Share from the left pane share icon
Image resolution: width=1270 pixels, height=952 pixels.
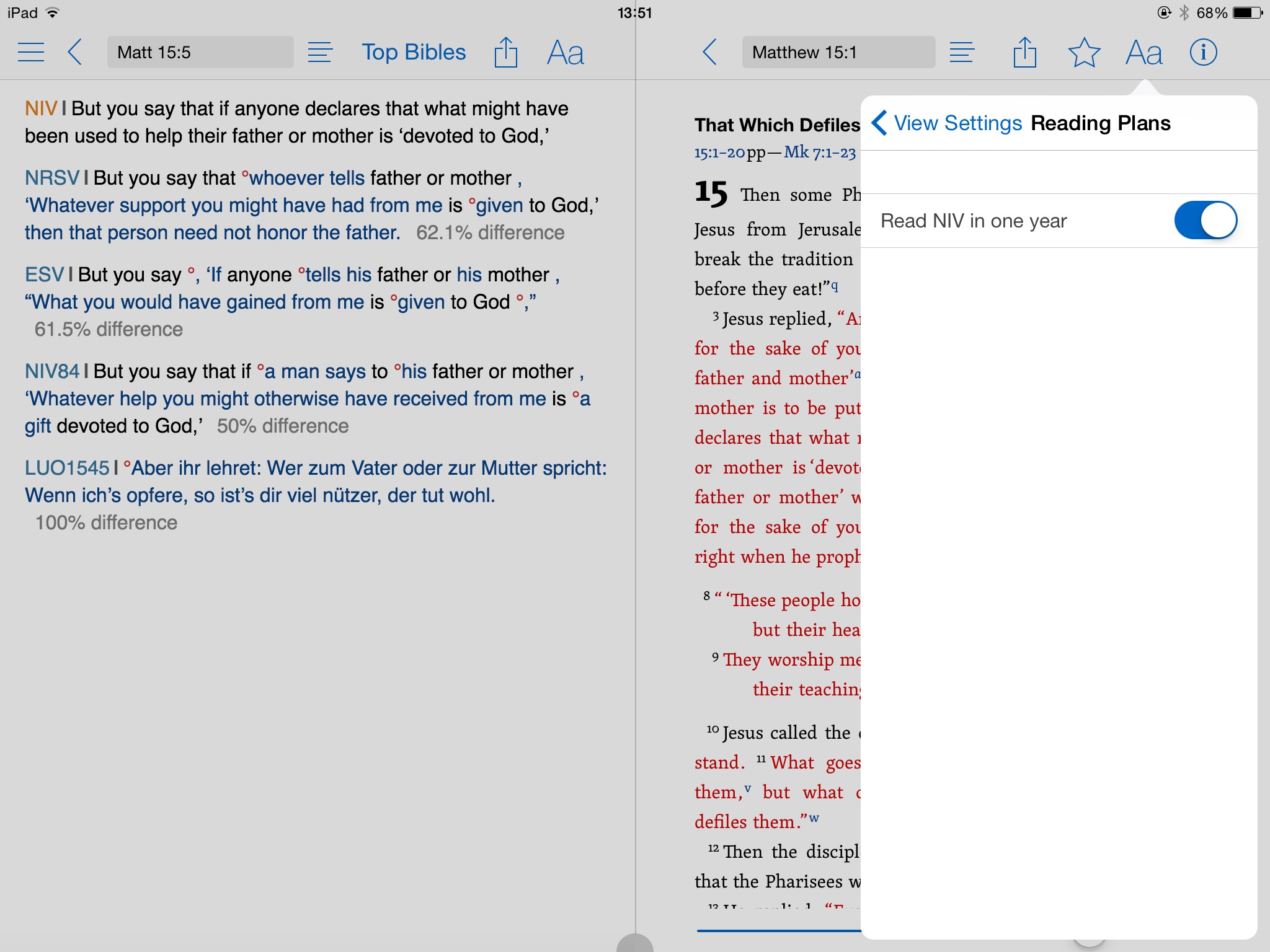coord(505,52)
